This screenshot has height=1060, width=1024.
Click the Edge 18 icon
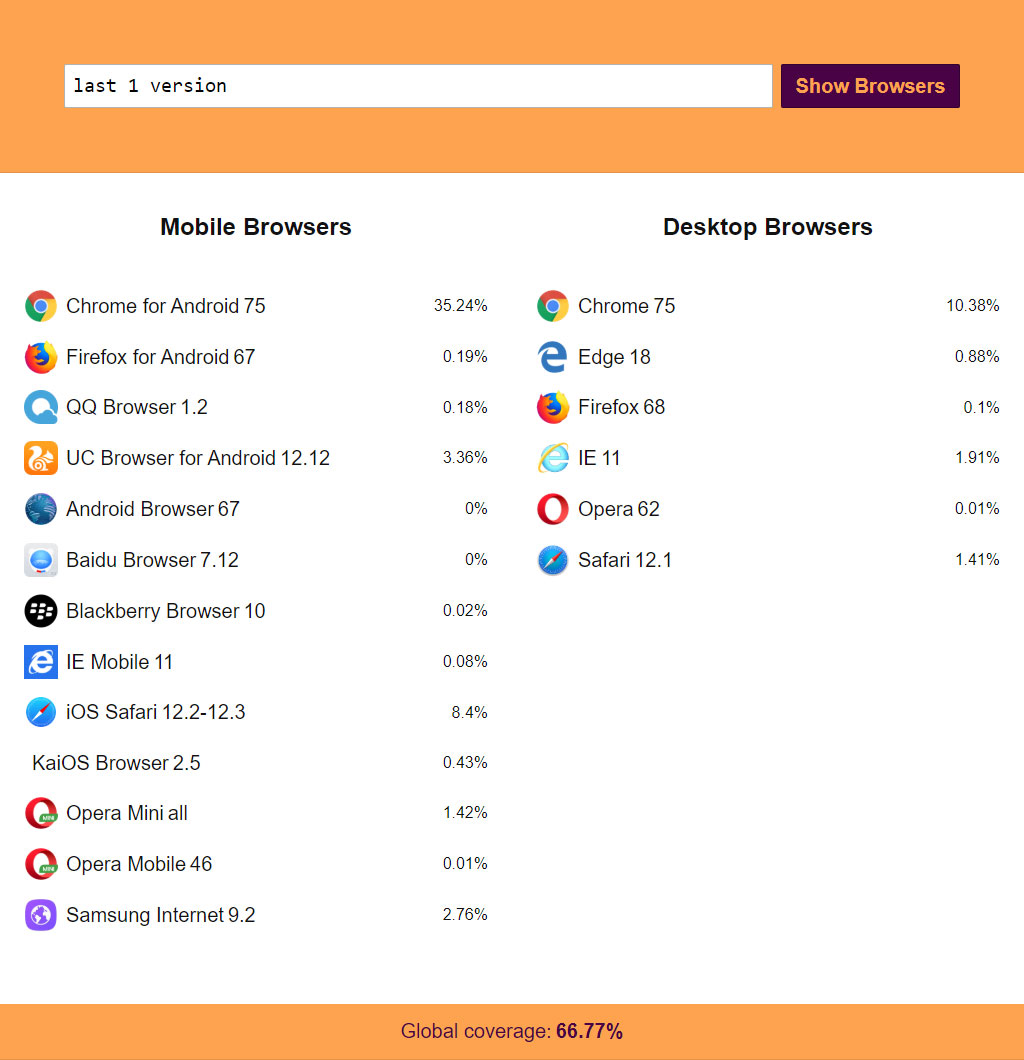553,357
